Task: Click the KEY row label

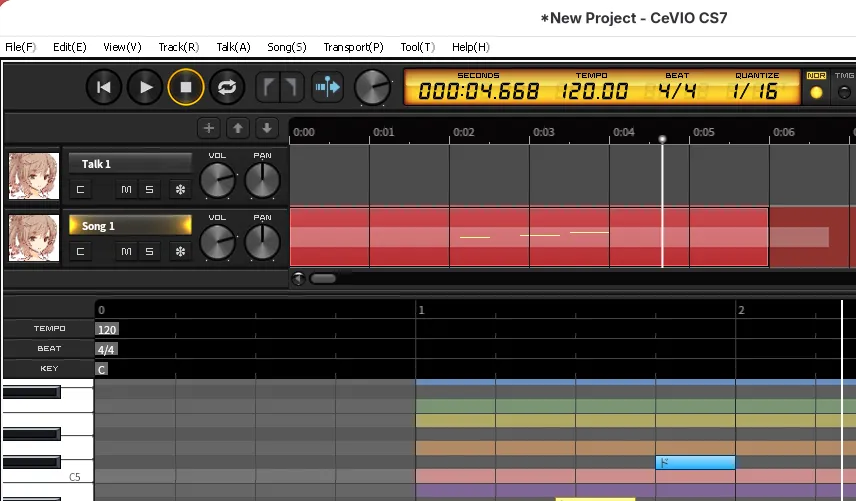Action: tap(49, 368)
